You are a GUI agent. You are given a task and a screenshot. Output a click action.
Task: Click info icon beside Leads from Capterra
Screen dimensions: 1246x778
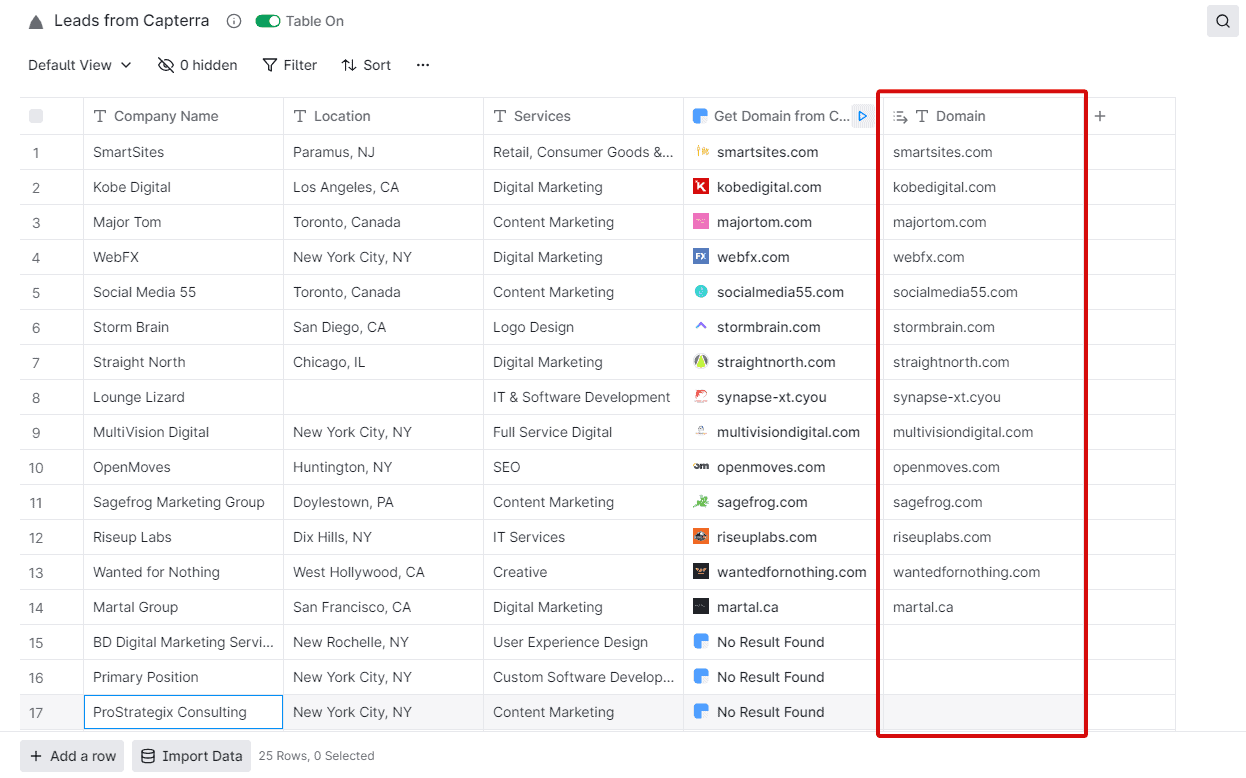click(x=234, y=21)
